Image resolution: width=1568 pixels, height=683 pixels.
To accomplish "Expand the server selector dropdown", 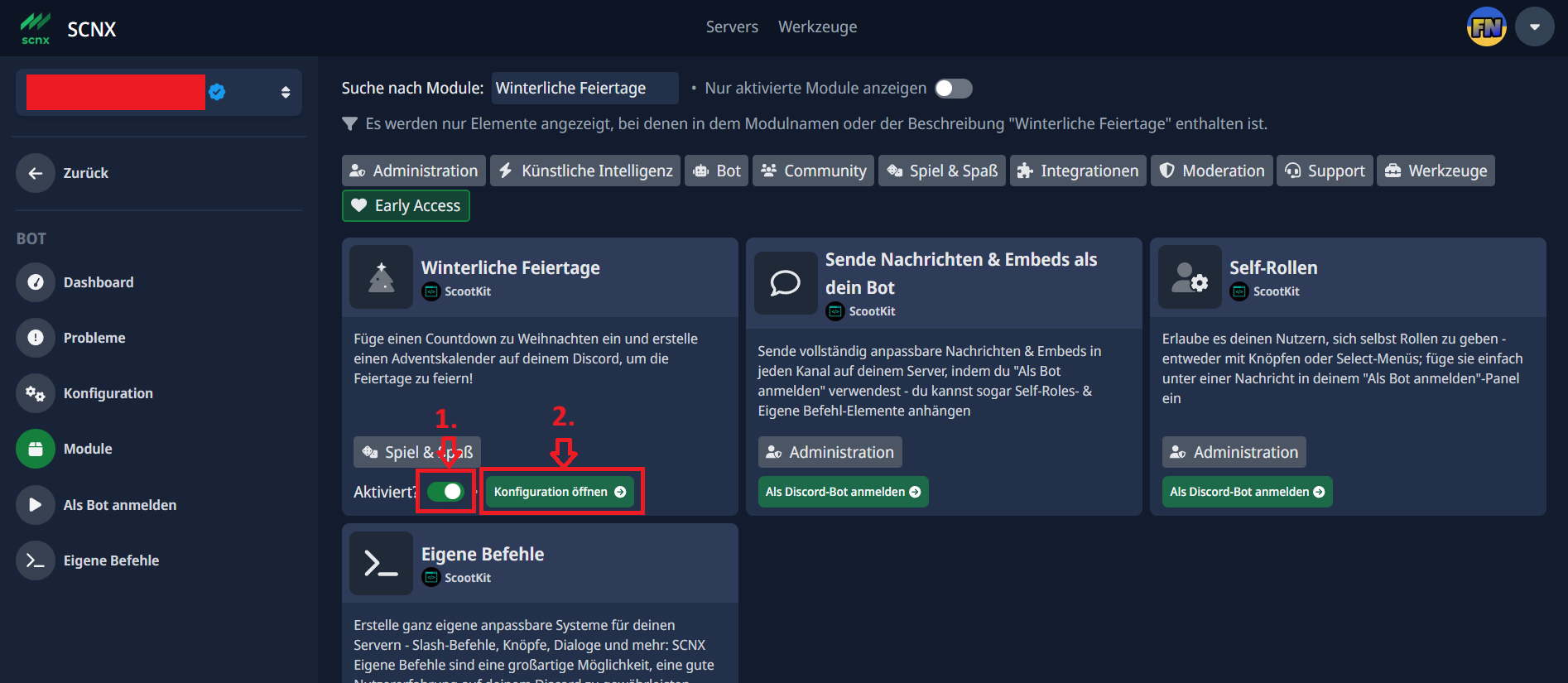I will coord(285,92).
